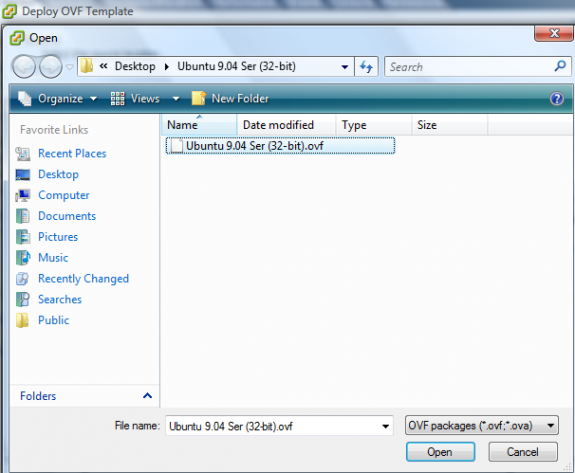Viewport: 575px width, 473px height.
Task: Expand the File name history dropdown
Action: (x=385, y=426)
